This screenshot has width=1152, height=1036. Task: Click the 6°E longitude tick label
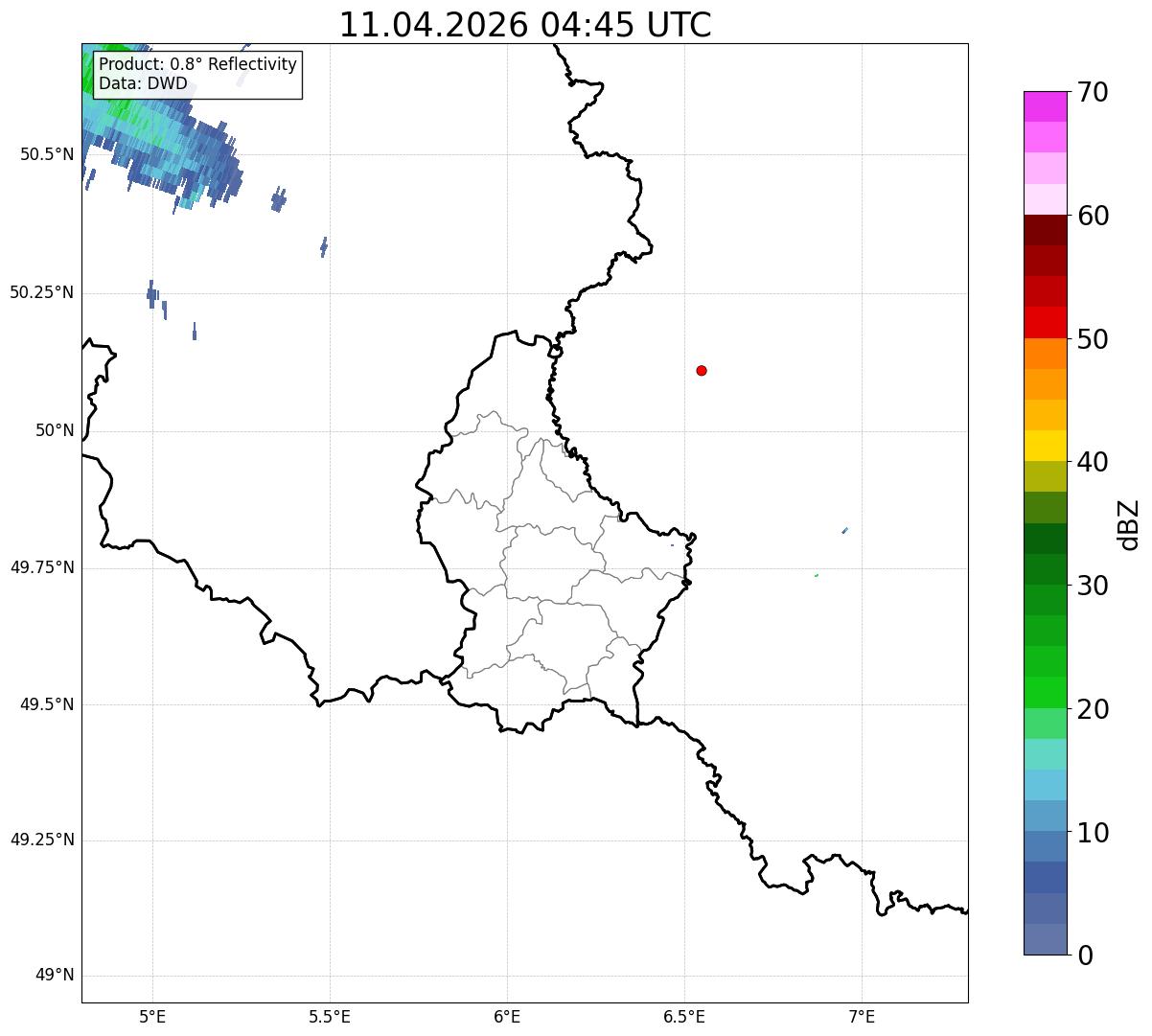click(507, 1016)
